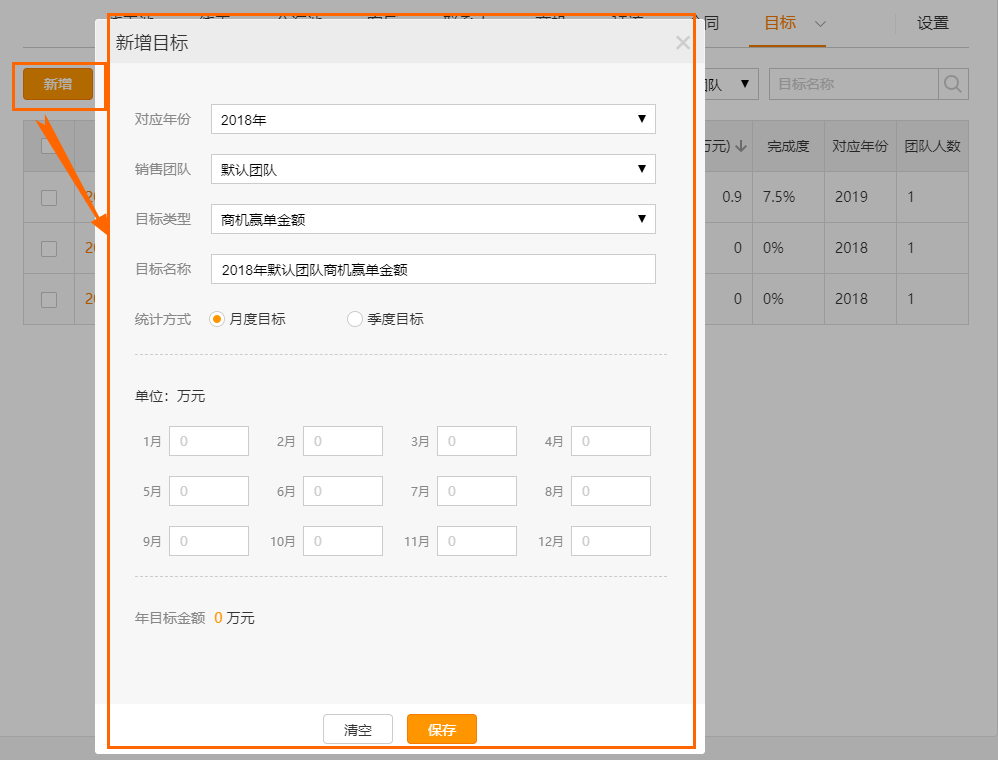
Task: Open the 对应年份 dropdown showing 2018年
Action: coord(433,119)
